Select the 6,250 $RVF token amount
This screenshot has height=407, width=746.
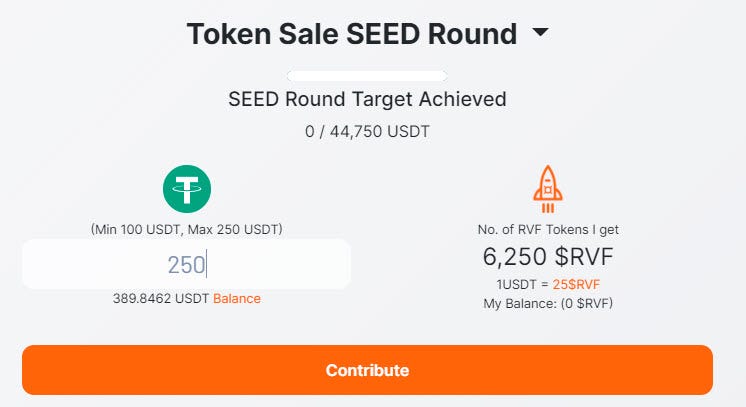point(548,257)
